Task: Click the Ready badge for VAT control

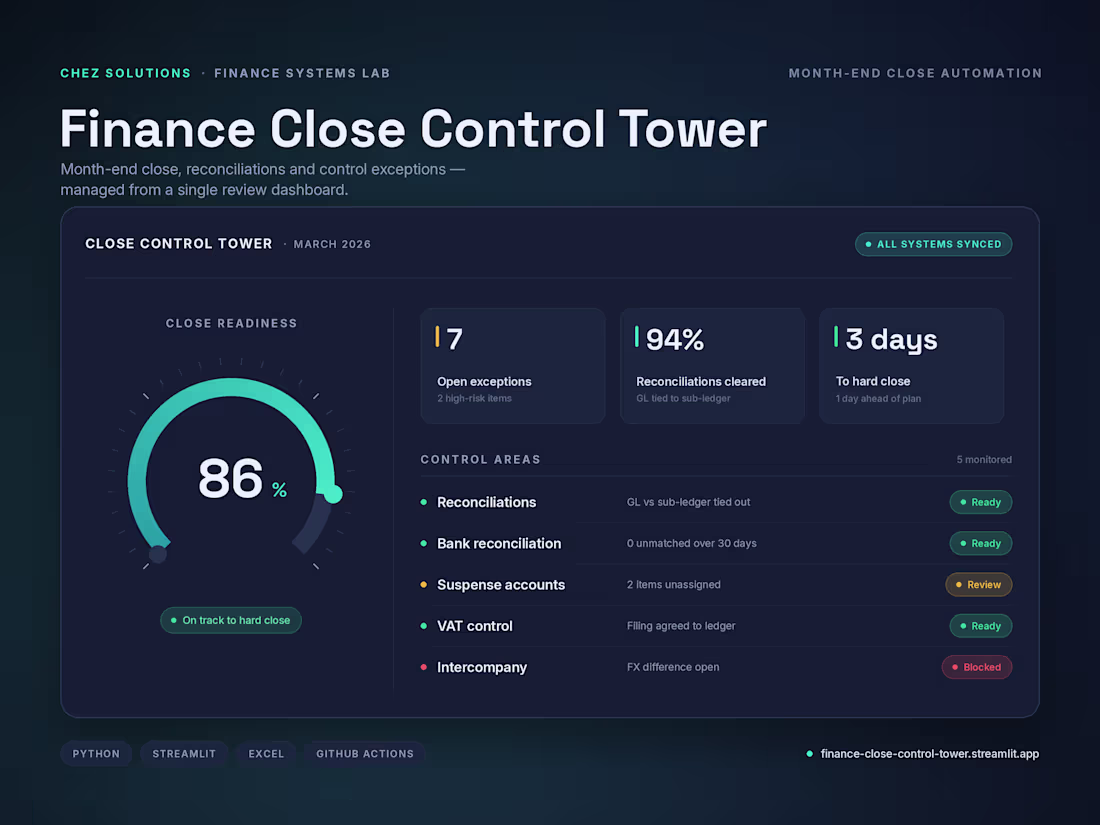Action: pos(980,626)
